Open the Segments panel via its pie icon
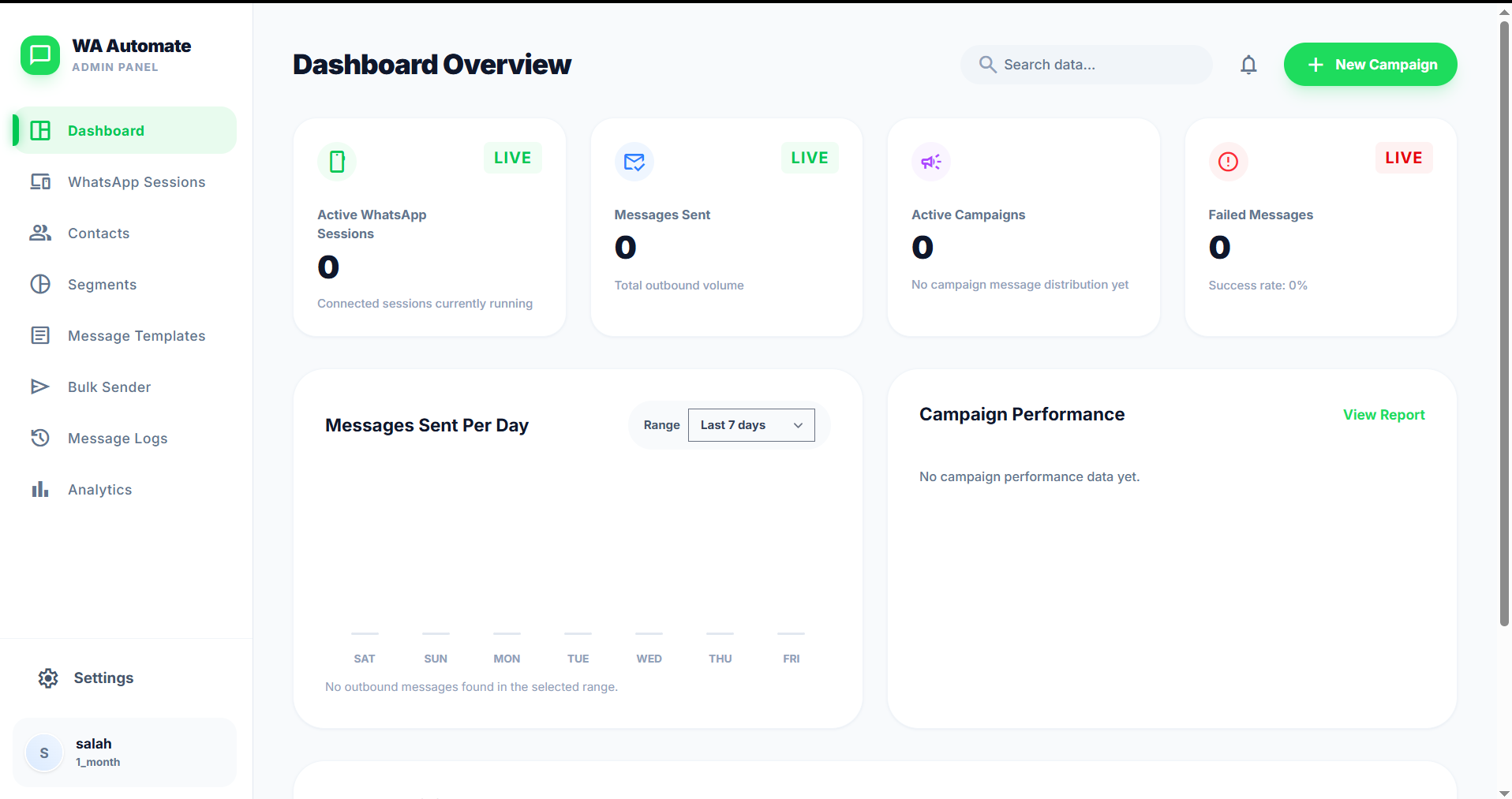Screen dimensions: 1512x799 click(41, 284)
